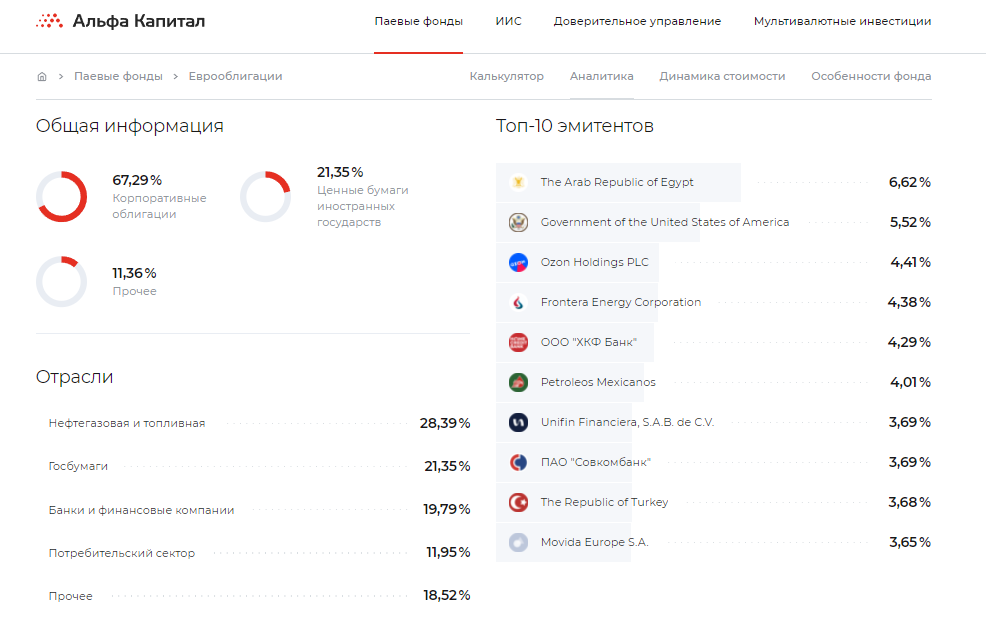986x623 pixels.
Task: Click the Нефтегазовая и топливная sector label
Action: tap(127, 423)
